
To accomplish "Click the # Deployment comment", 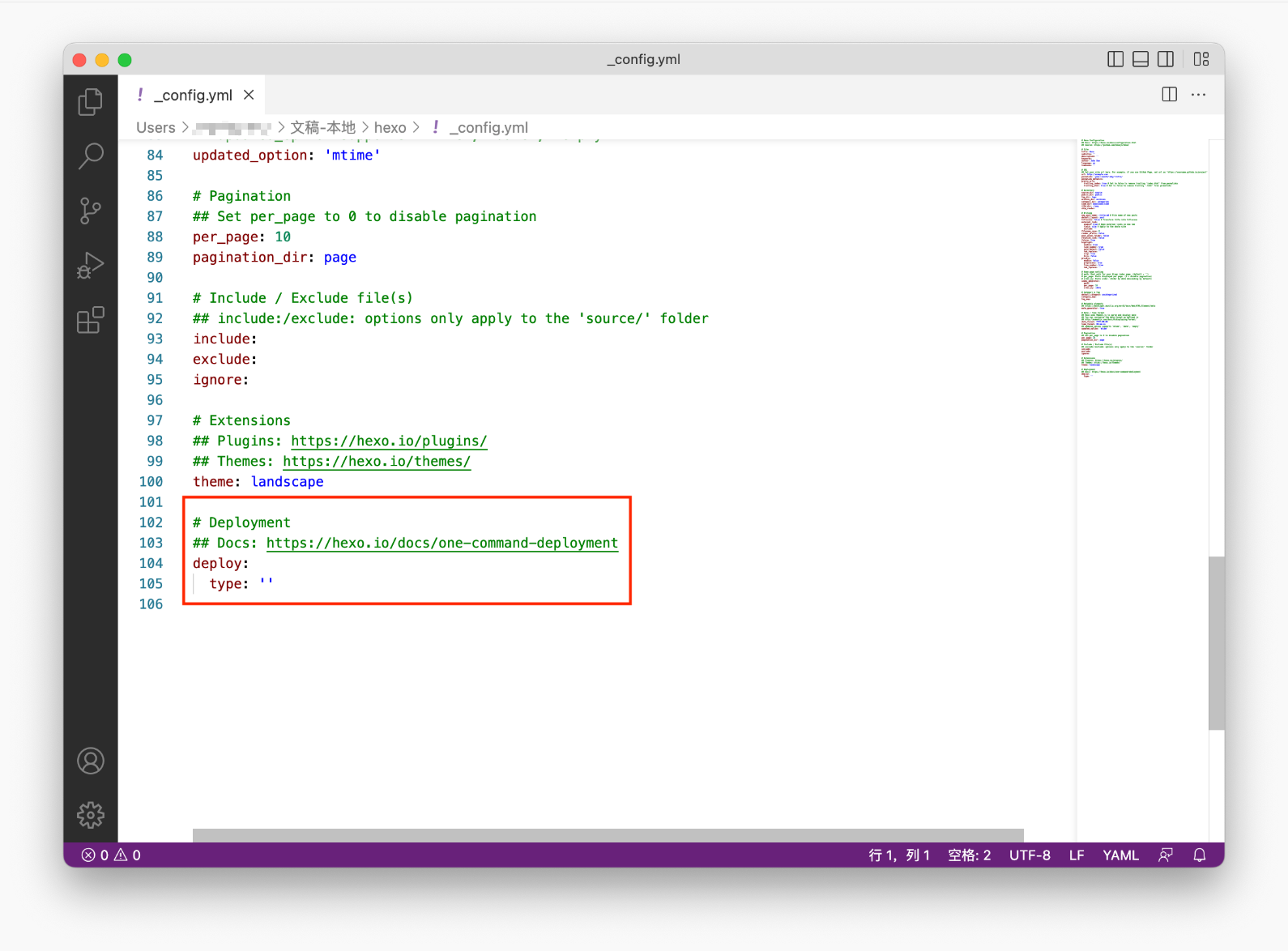I will click(x=241, y=522).
